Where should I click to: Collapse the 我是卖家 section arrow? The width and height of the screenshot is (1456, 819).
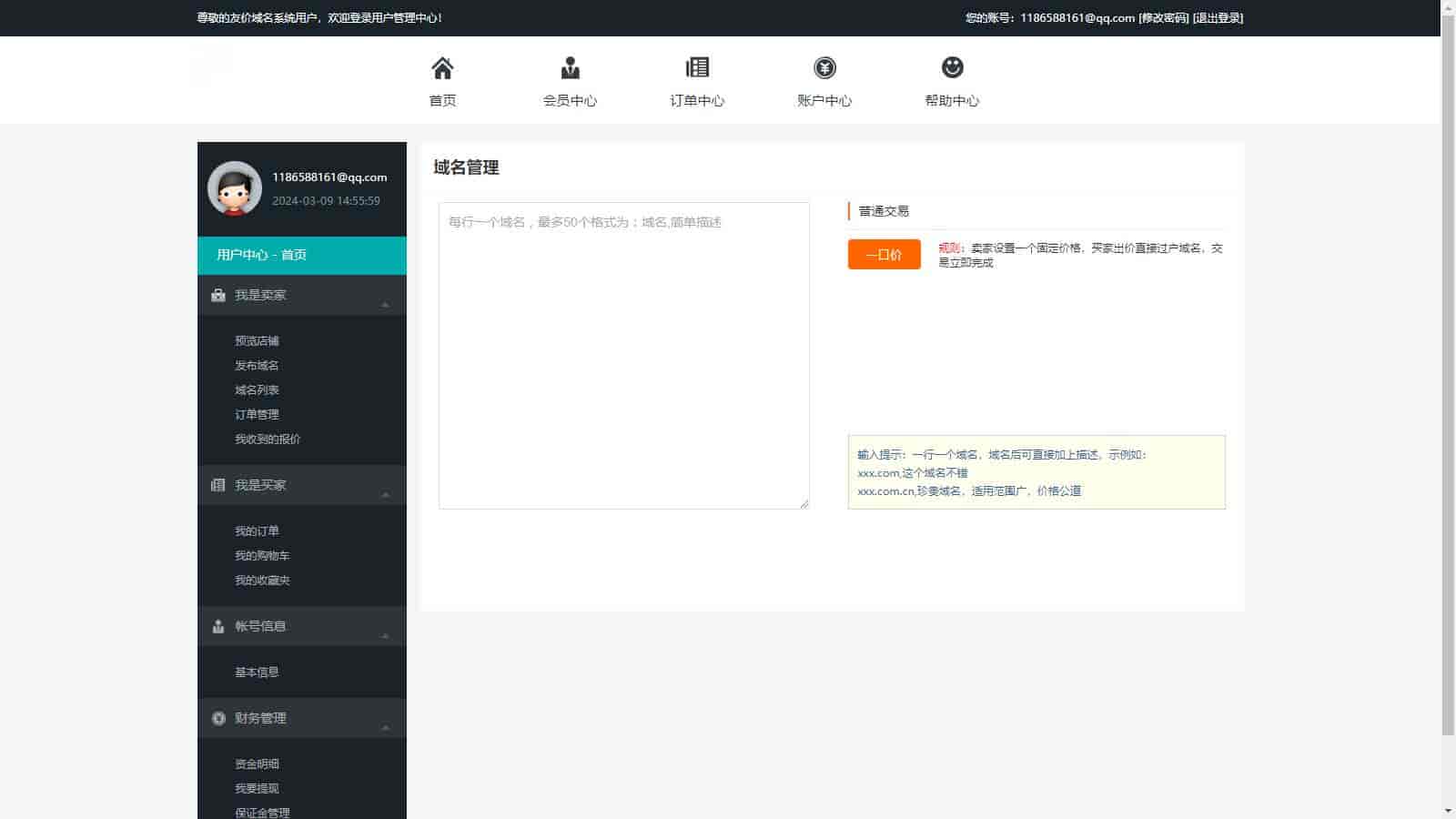pos(385,305)
